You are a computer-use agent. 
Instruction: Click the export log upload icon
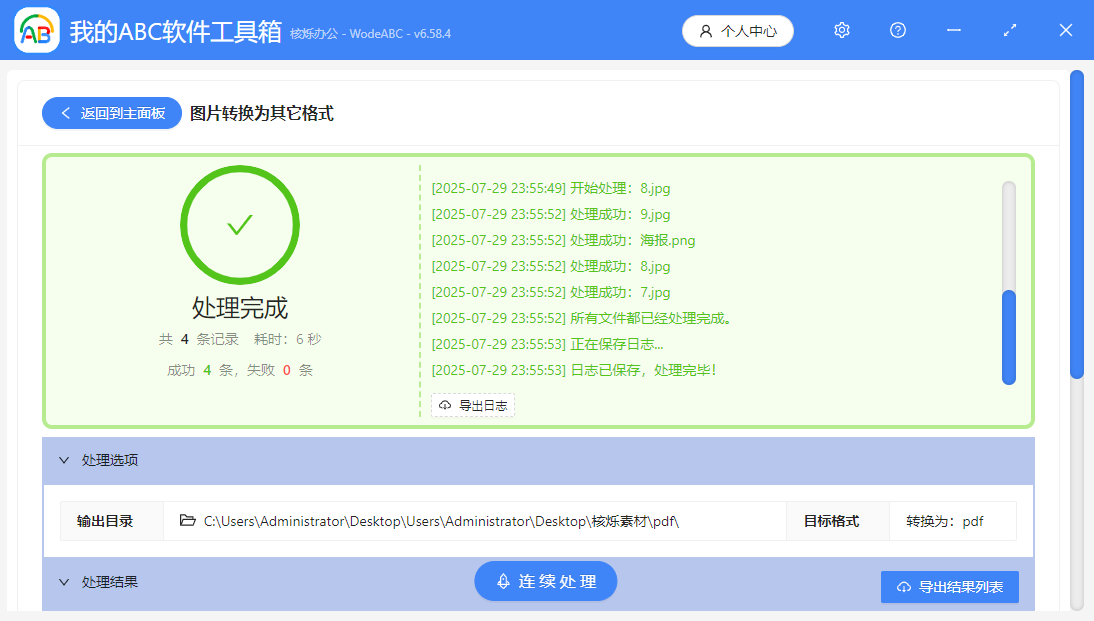tap(446, 405)
